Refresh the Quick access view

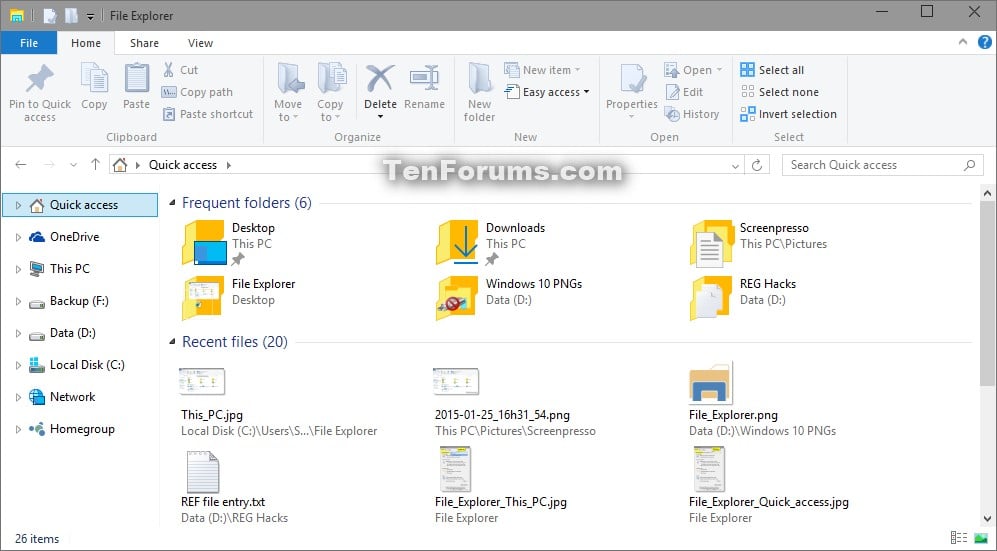757,165
